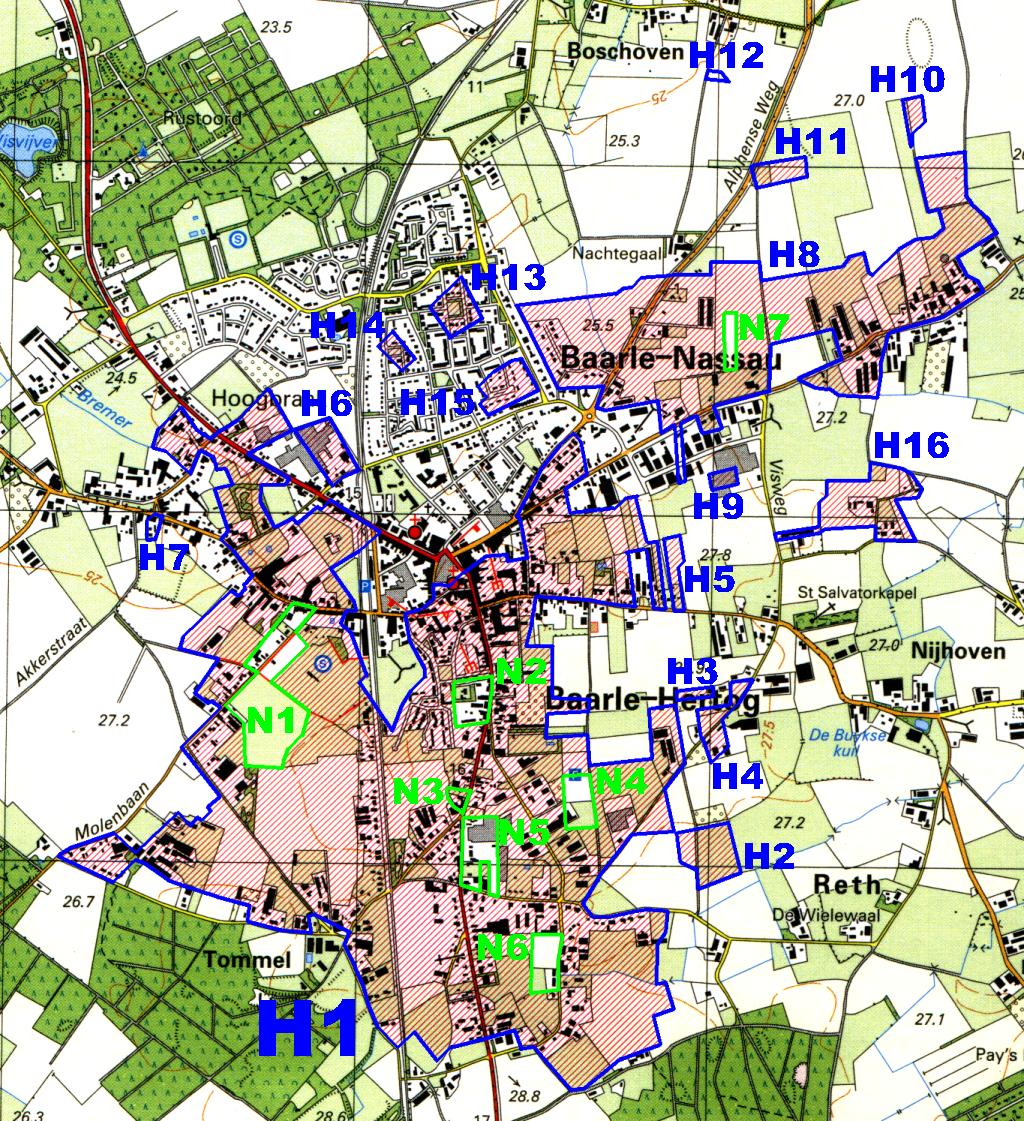Click the blue H4 enclave label
Image resolution: width=1024 pixels, height=1121 pixels.
[x=737, y=776]
